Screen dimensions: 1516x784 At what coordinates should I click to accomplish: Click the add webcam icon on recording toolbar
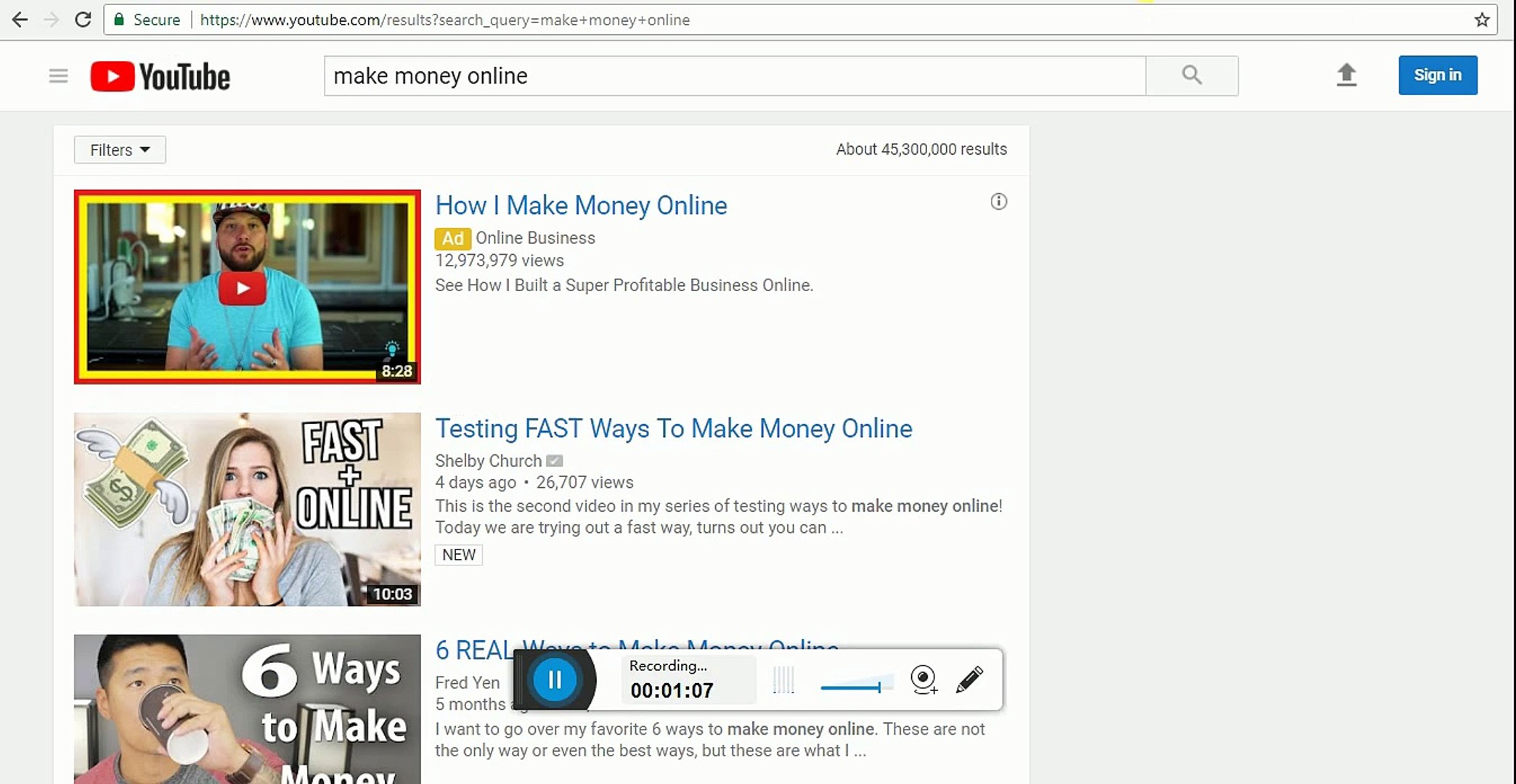922,679
